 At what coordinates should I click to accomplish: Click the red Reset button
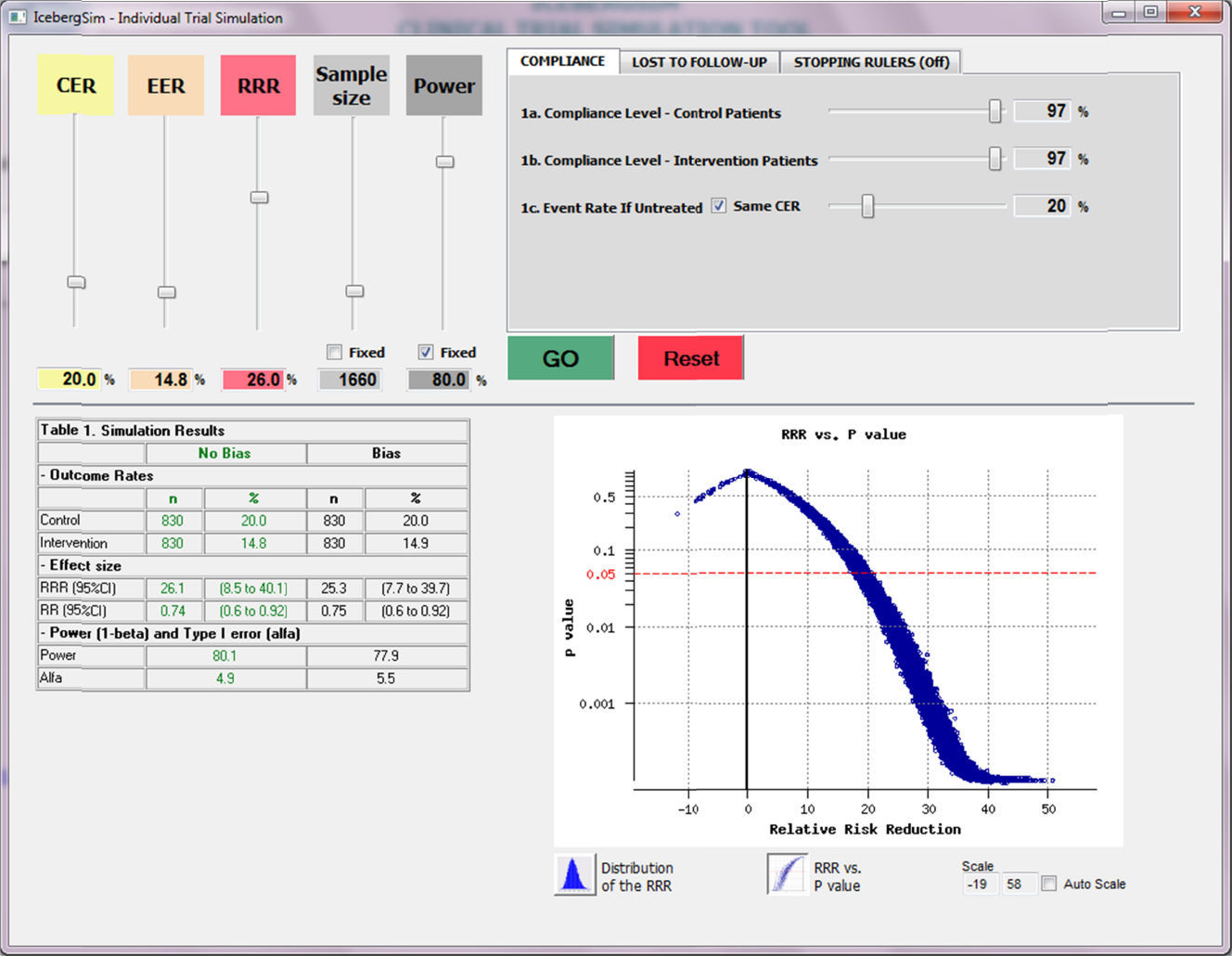(691, 358)
